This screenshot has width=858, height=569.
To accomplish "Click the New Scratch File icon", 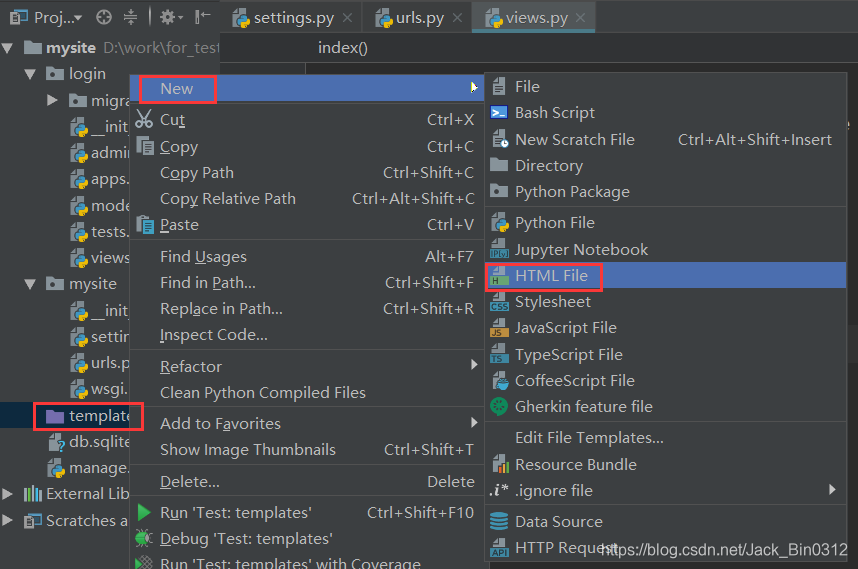I will point(500,139).
